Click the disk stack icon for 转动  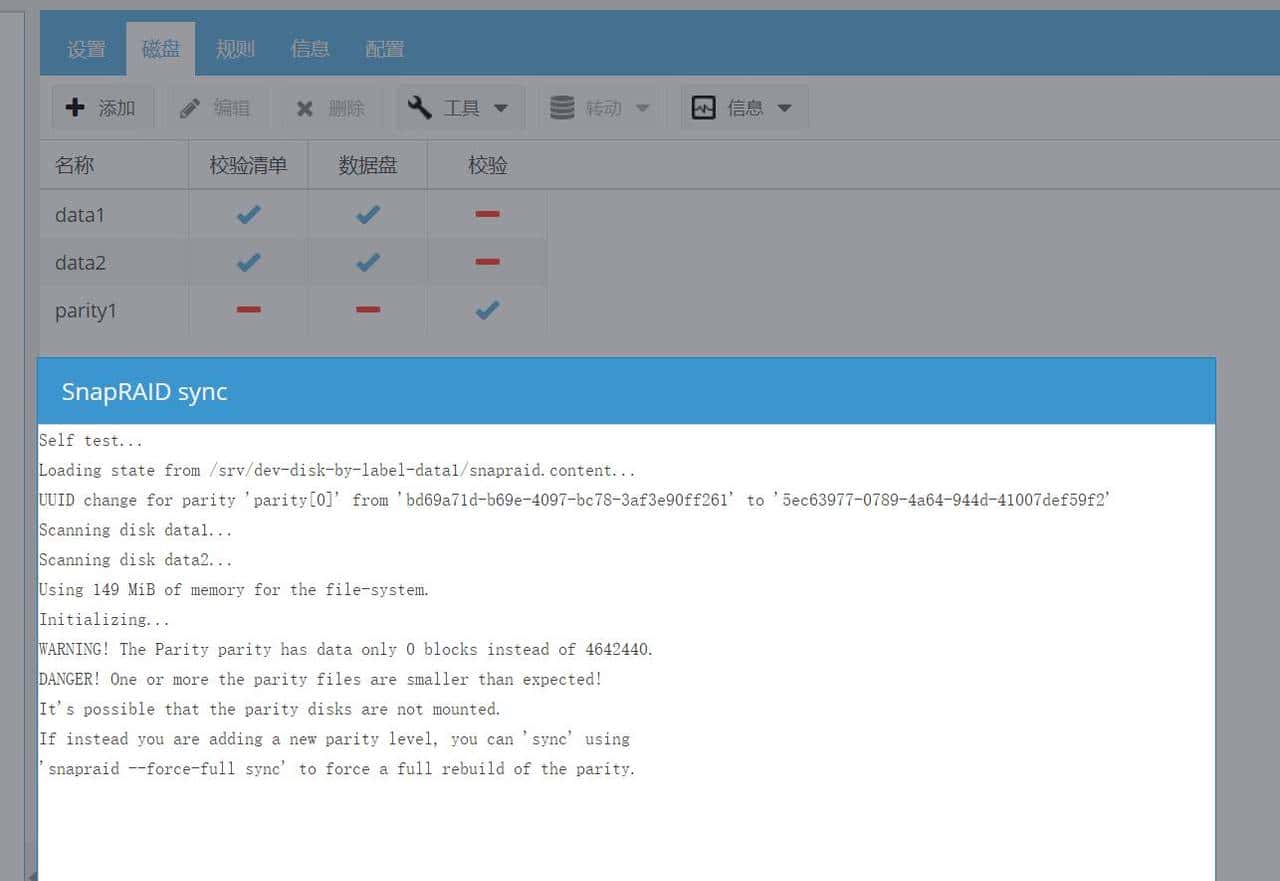pyautogui.click(x=562, y=107)
